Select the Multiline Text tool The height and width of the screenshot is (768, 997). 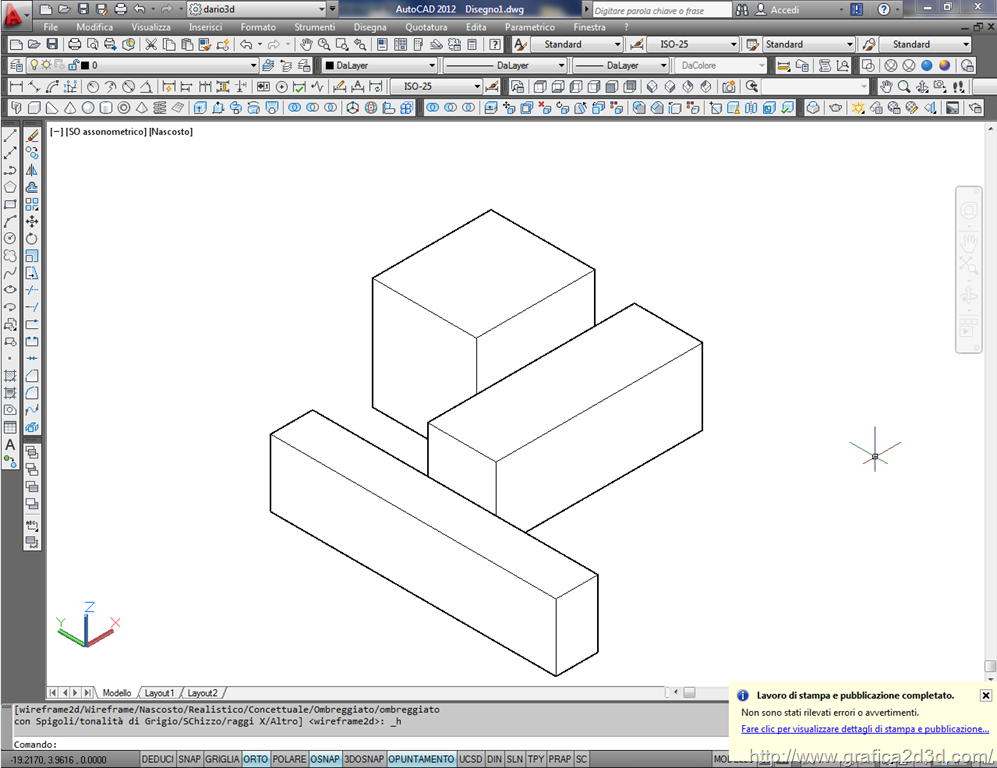pos(10,445)
